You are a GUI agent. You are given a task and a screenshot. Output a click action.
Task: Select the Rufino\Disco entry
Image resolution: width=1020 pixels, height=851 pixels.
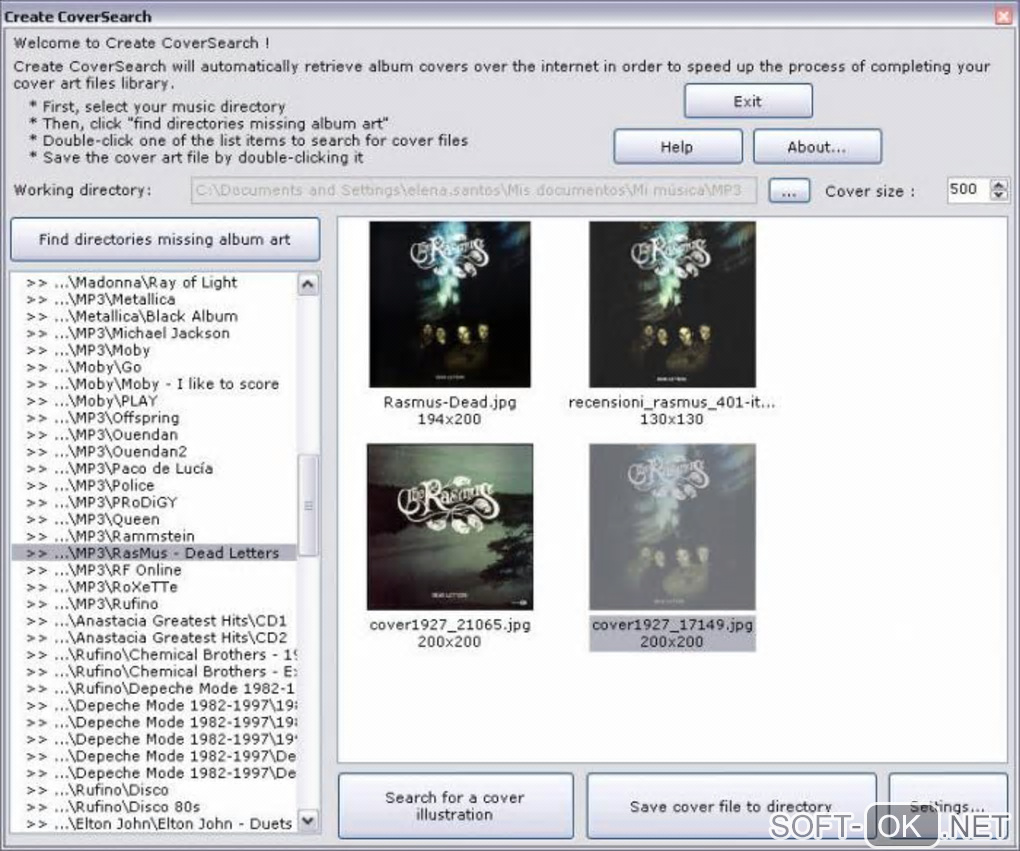pos(154,790)
